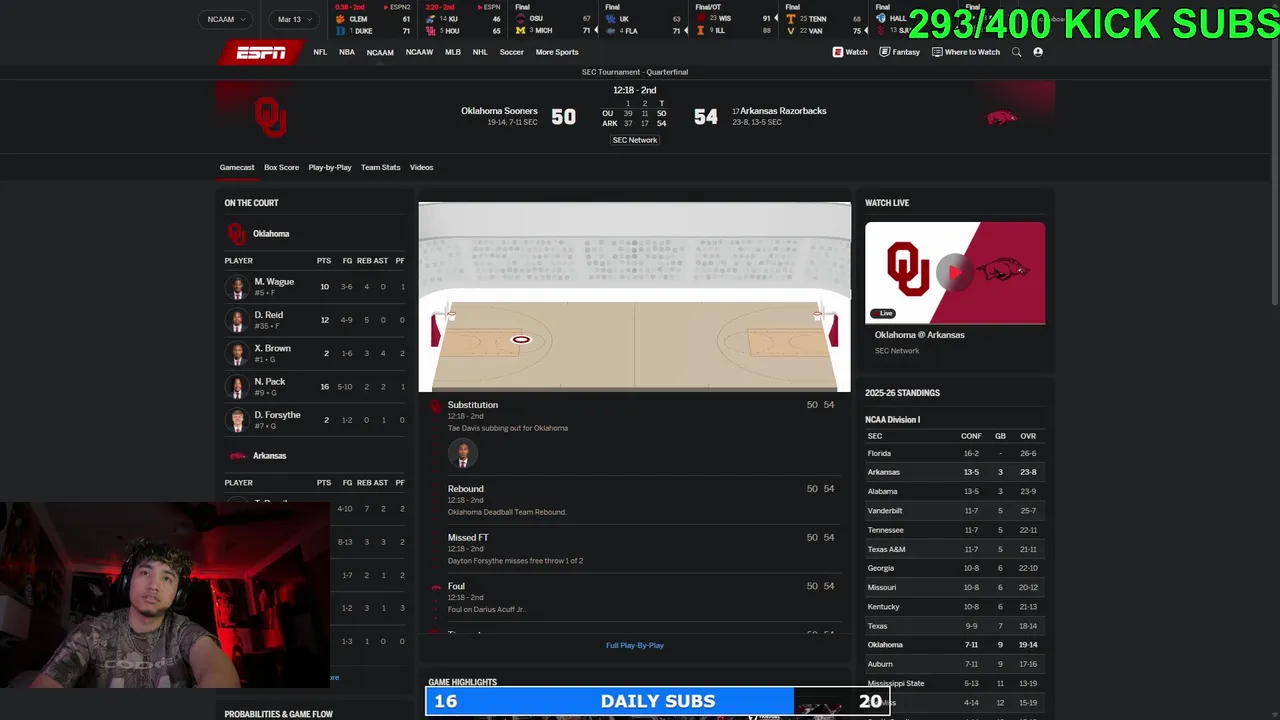Open the Full Play-By-Play link
This screenshot has height=720, width=1280.
(635, 645)
